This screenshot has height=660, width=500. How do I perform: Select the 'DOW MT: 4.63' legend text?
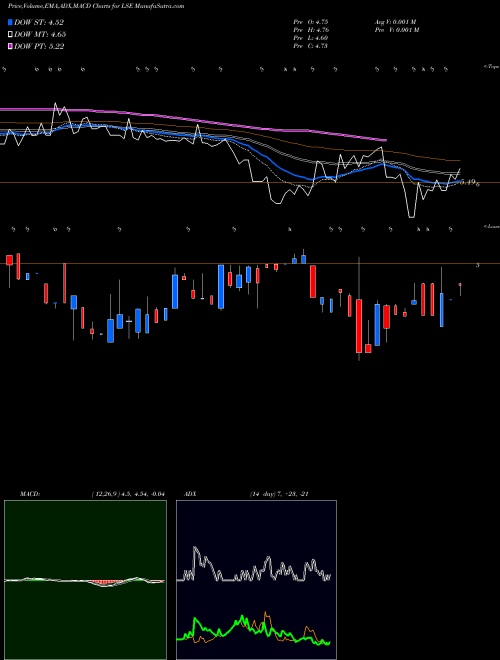[x=40, y=34]
